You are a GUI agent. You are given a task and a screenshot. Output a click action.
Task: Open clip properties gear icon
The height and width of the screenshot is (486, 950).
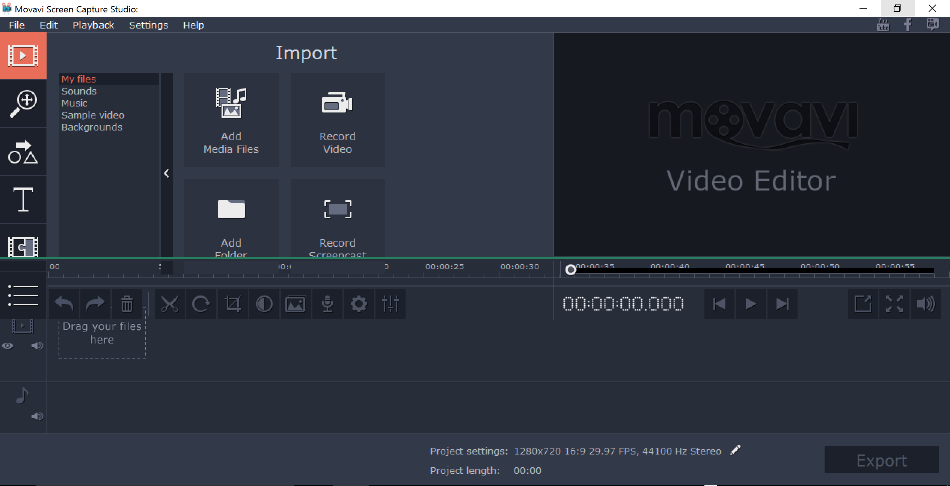point(359,304)
